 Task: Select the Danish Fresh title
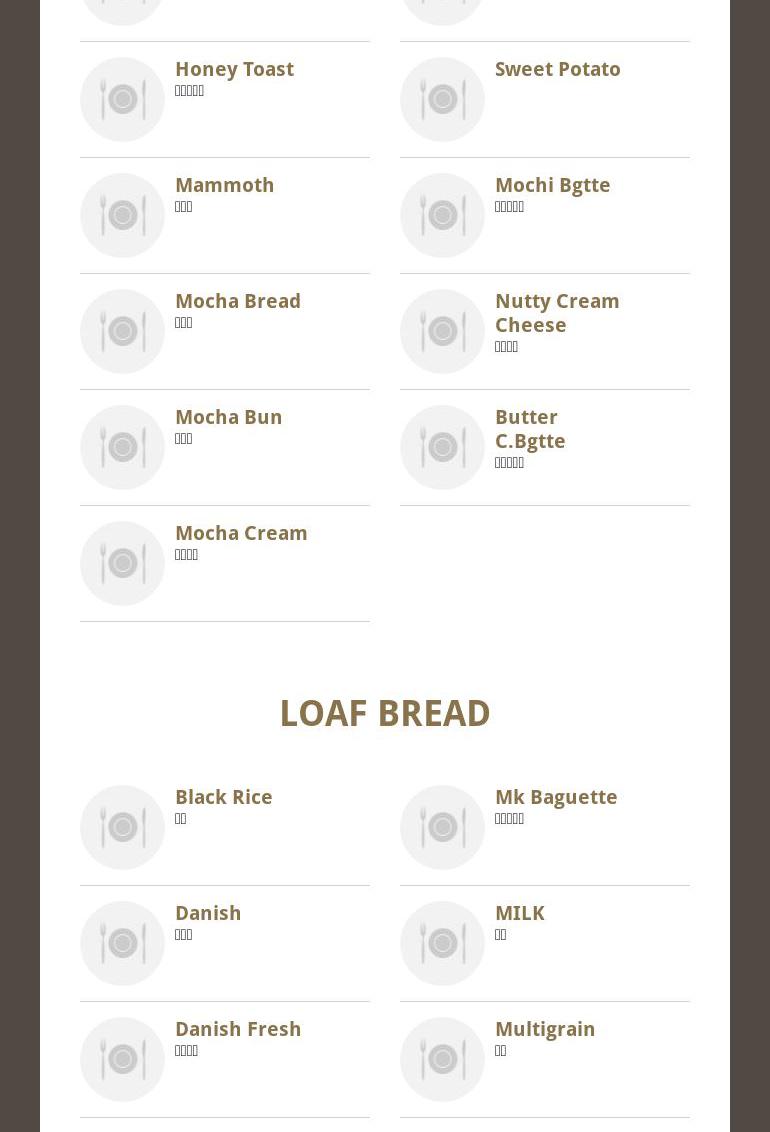click(x=237, y=1029)
